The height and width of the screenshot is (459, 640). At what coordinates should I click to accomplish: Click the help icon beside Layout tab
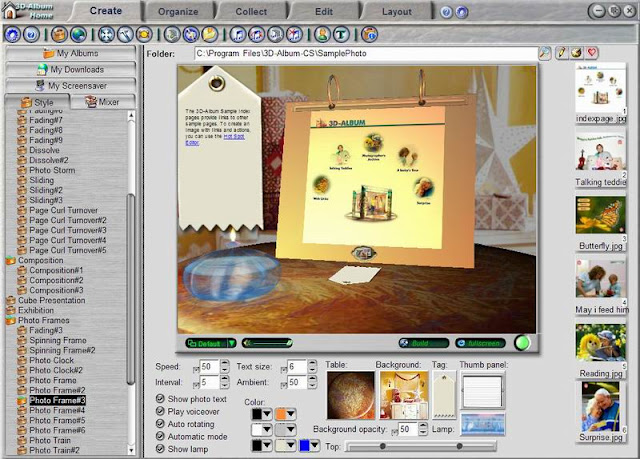[x=446, y=12]
